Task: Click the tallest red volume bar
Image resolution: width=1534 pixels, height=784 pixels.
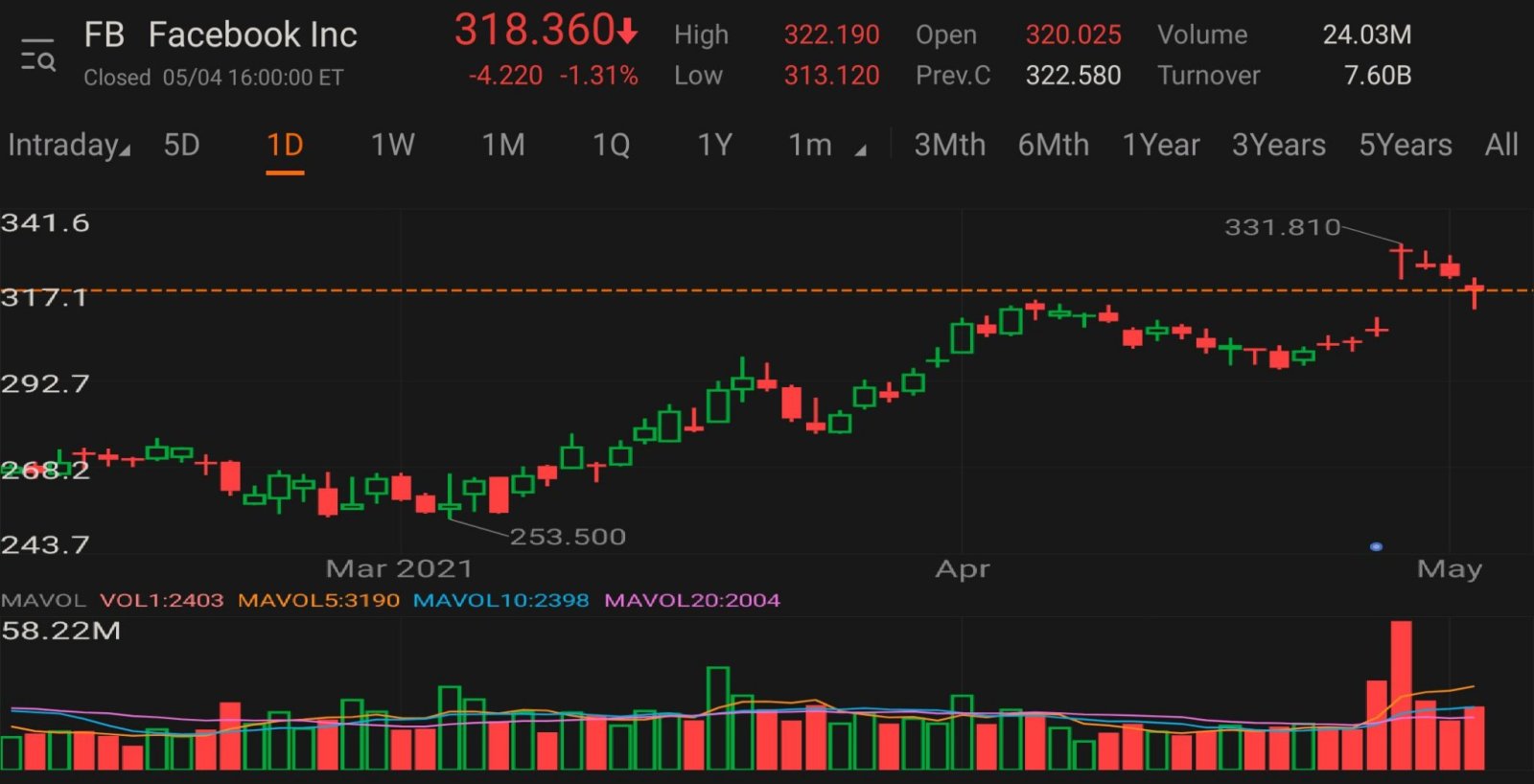Action: point(1401,695)
